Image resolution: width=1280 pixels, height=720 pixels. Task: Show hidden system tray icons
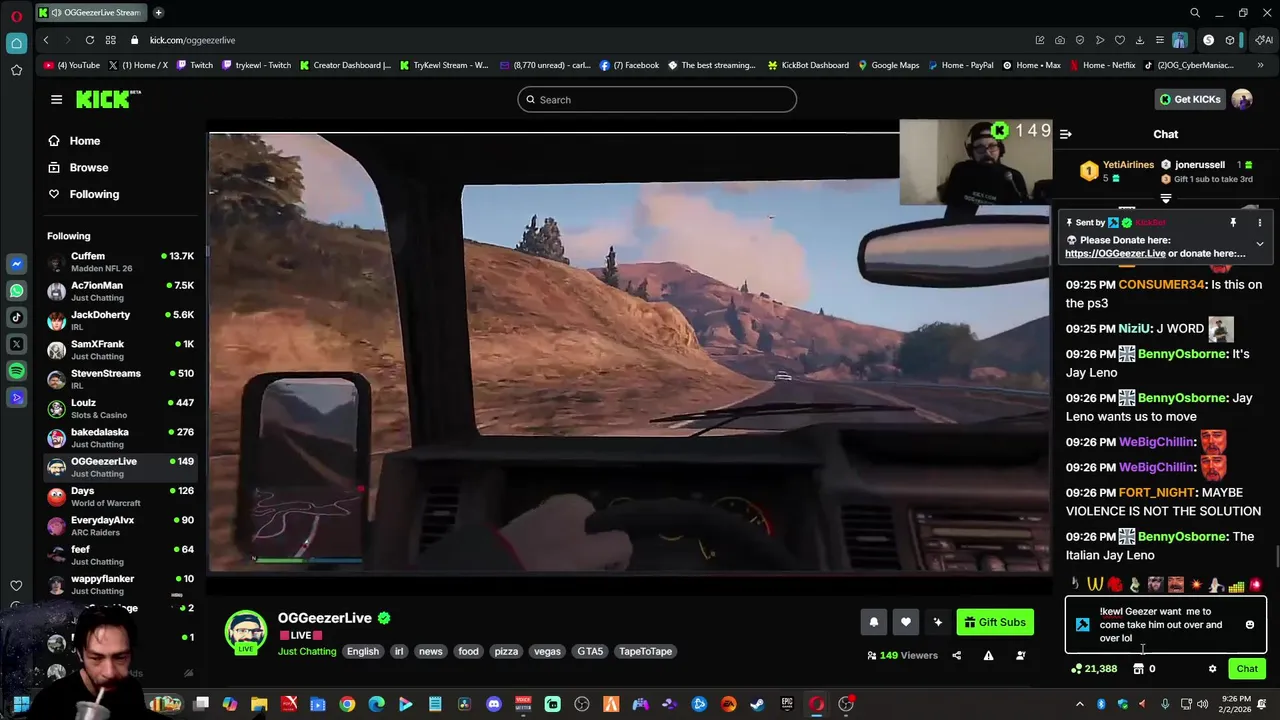click(x=1079, y=704)
